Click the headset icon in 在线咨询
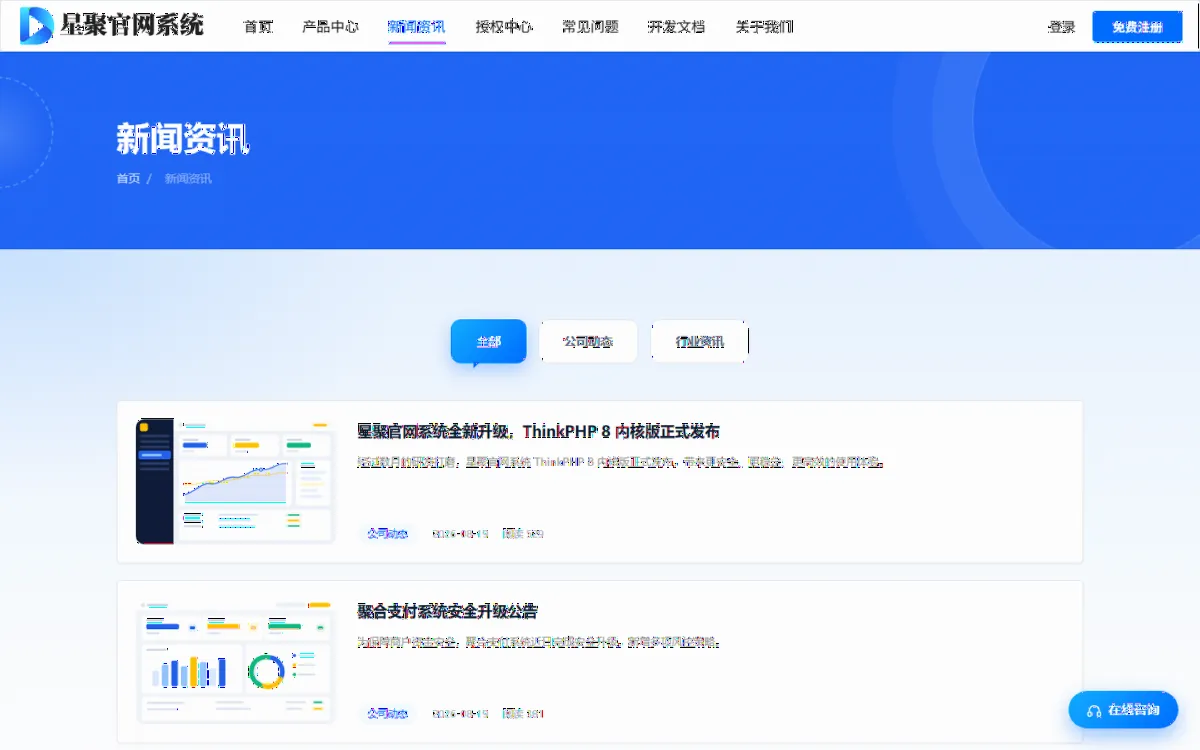Screen dimensions: 1200x750 [1094, 710]
